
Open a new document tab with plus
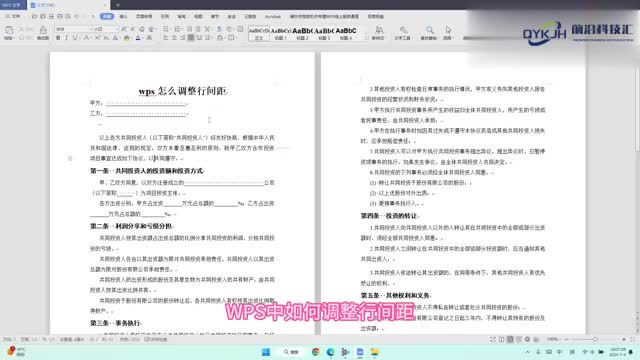pyautogui.click(x=118, y=5)
